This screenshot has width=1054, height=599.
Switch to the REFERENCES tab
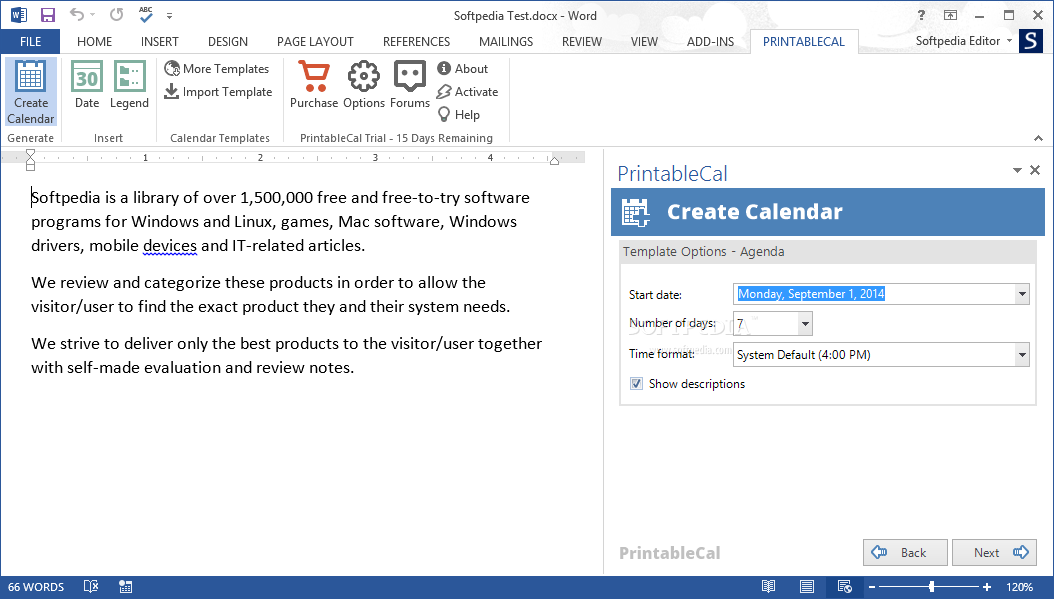pos(416,42)
